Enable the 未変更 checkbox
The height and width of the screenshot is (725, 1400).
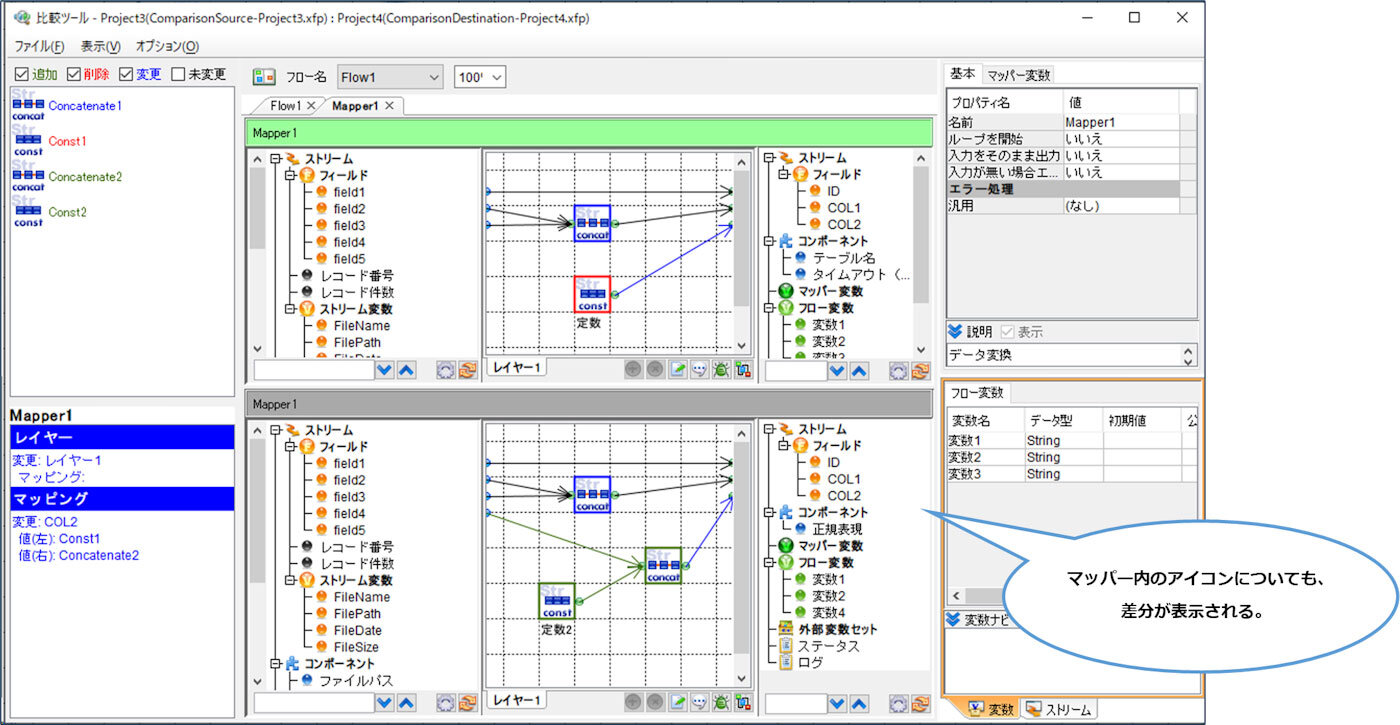[x=178, y=74]
